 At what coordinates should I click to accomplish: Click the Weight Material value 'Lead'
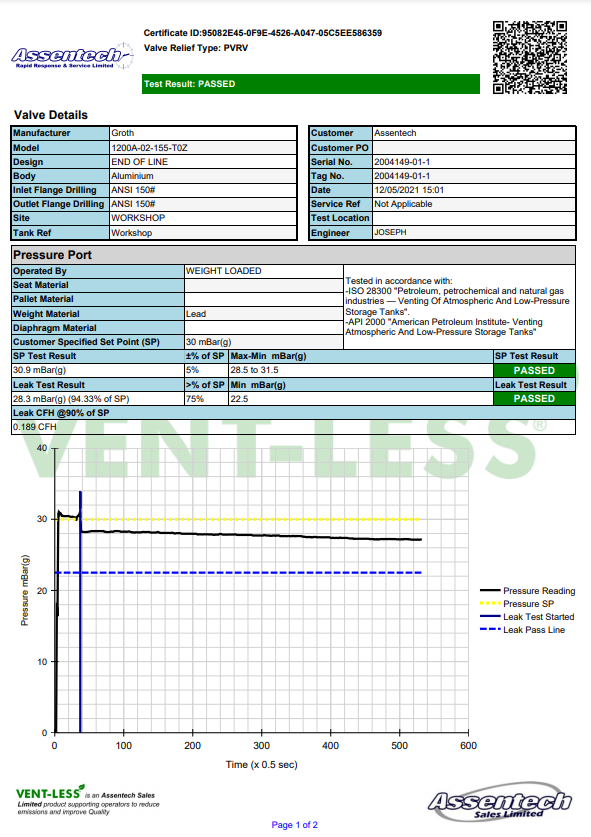196,314
